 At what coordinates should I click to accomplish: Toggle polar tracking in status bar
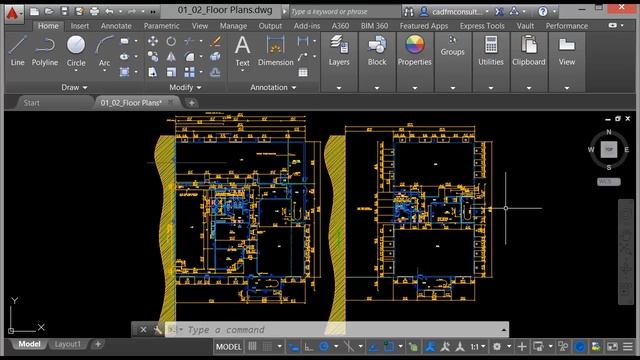click(x=324, y=347)
